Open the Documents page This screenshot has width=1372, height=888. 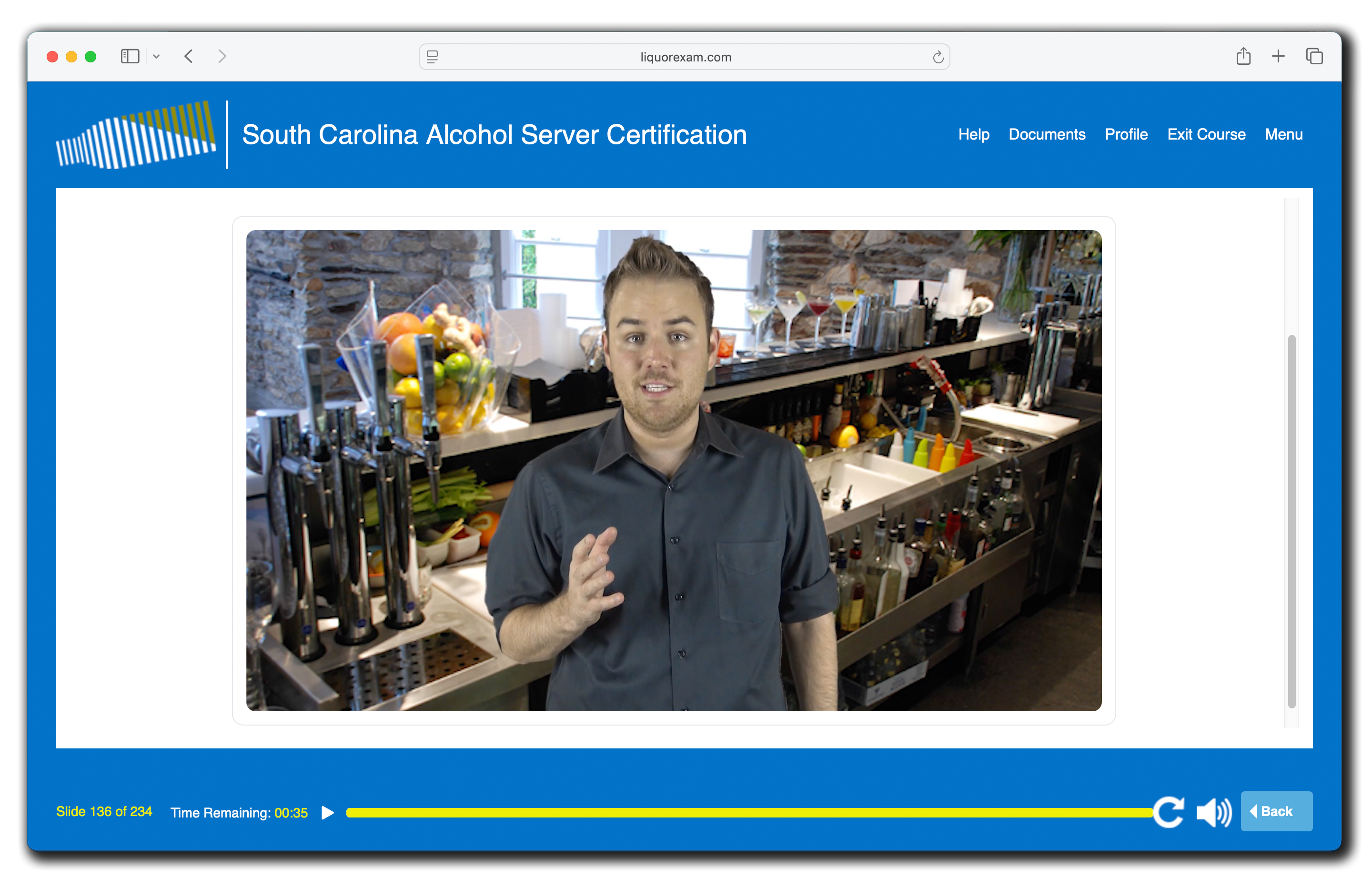(1046, 134)
